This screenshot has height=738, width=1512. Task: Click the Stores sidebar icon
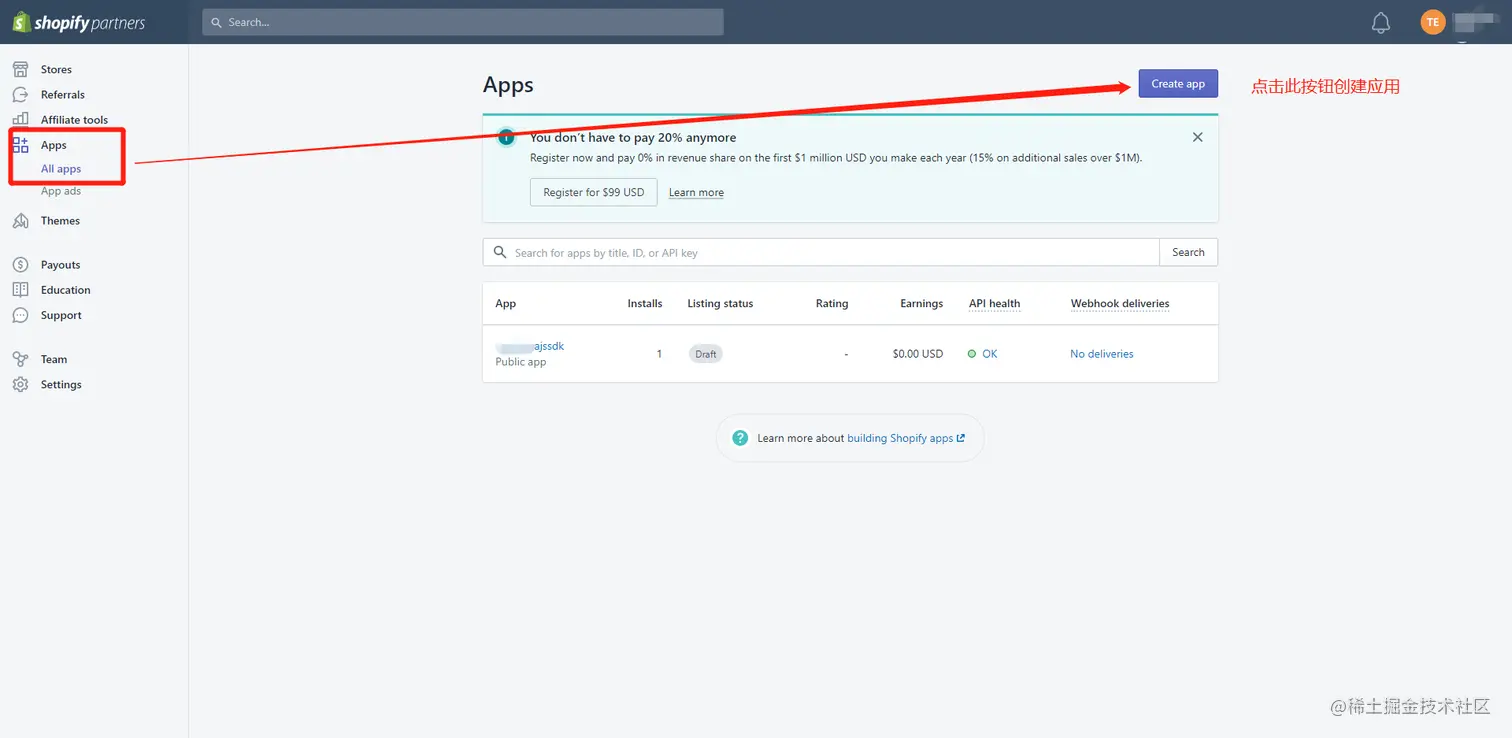[20, 69]
